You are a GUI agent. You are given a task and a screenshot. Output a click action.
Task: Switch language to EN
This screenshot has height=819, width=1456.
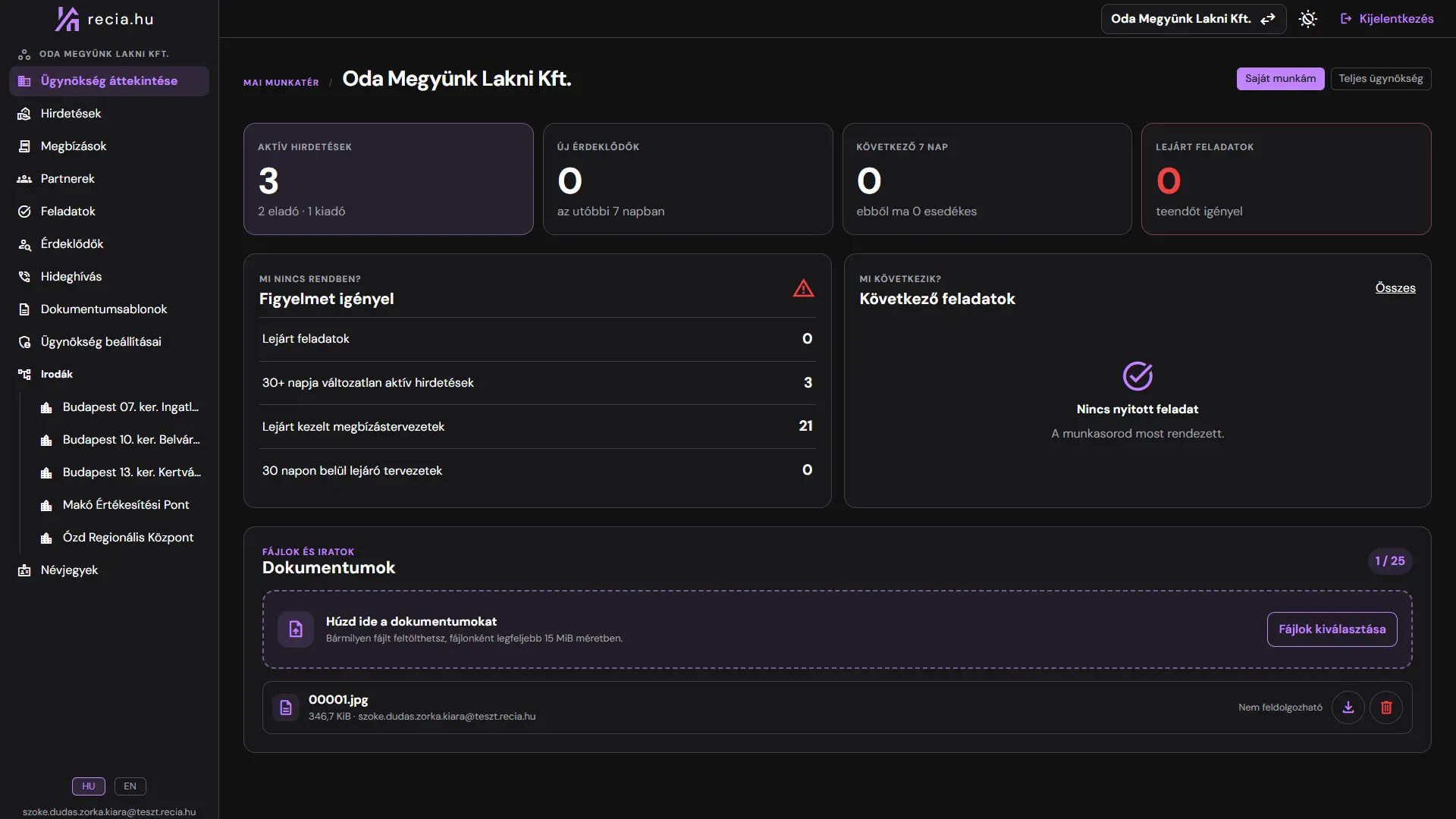(130, 786)
